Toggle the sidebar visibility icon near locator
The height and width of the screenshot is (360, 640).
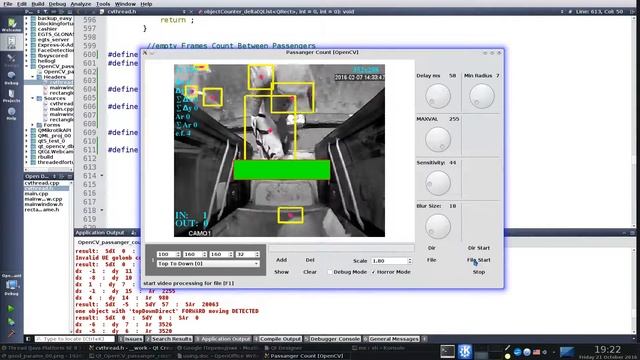pos(28,339)
